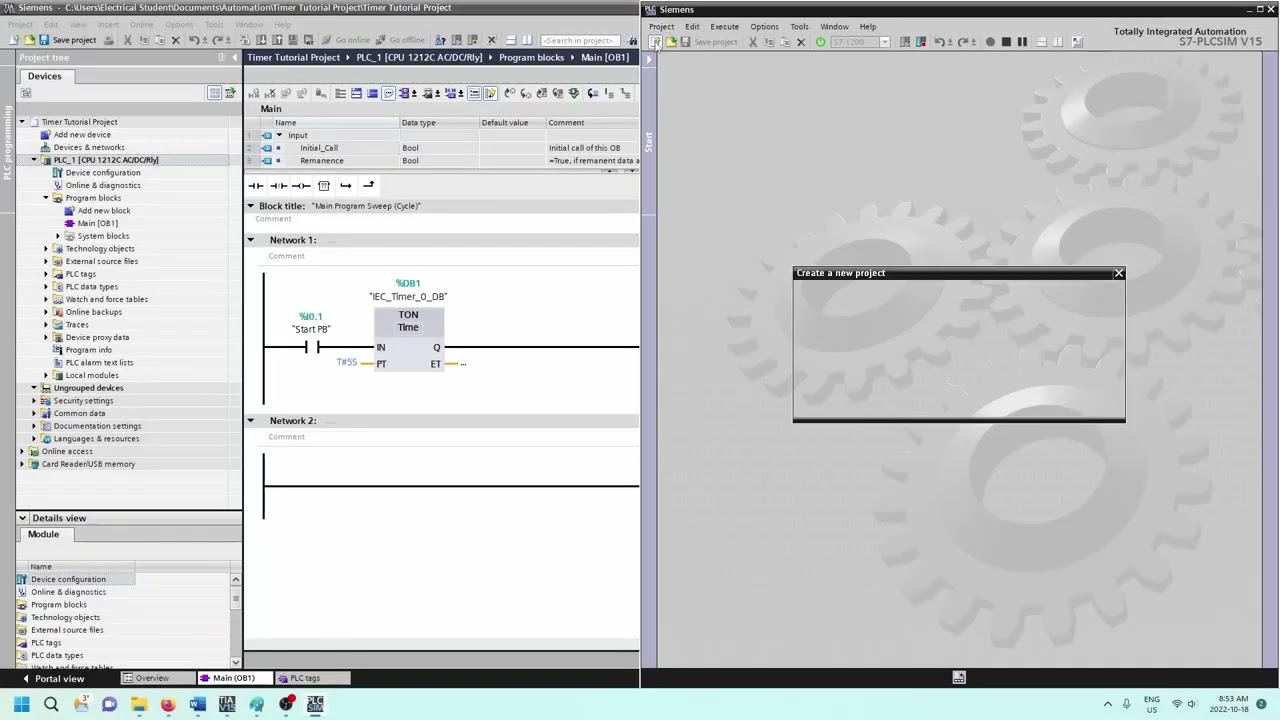Click the delete X icon in TIA Portal toolbar
1280x720 pixels.
[x=176, y=40]
